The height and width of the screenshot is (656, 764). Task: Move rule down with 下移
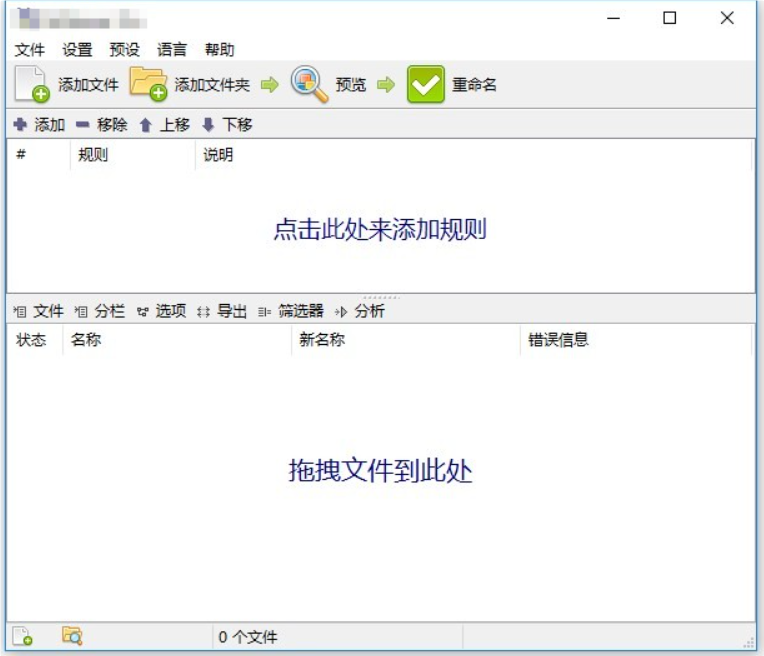click(x=227, y=125)
